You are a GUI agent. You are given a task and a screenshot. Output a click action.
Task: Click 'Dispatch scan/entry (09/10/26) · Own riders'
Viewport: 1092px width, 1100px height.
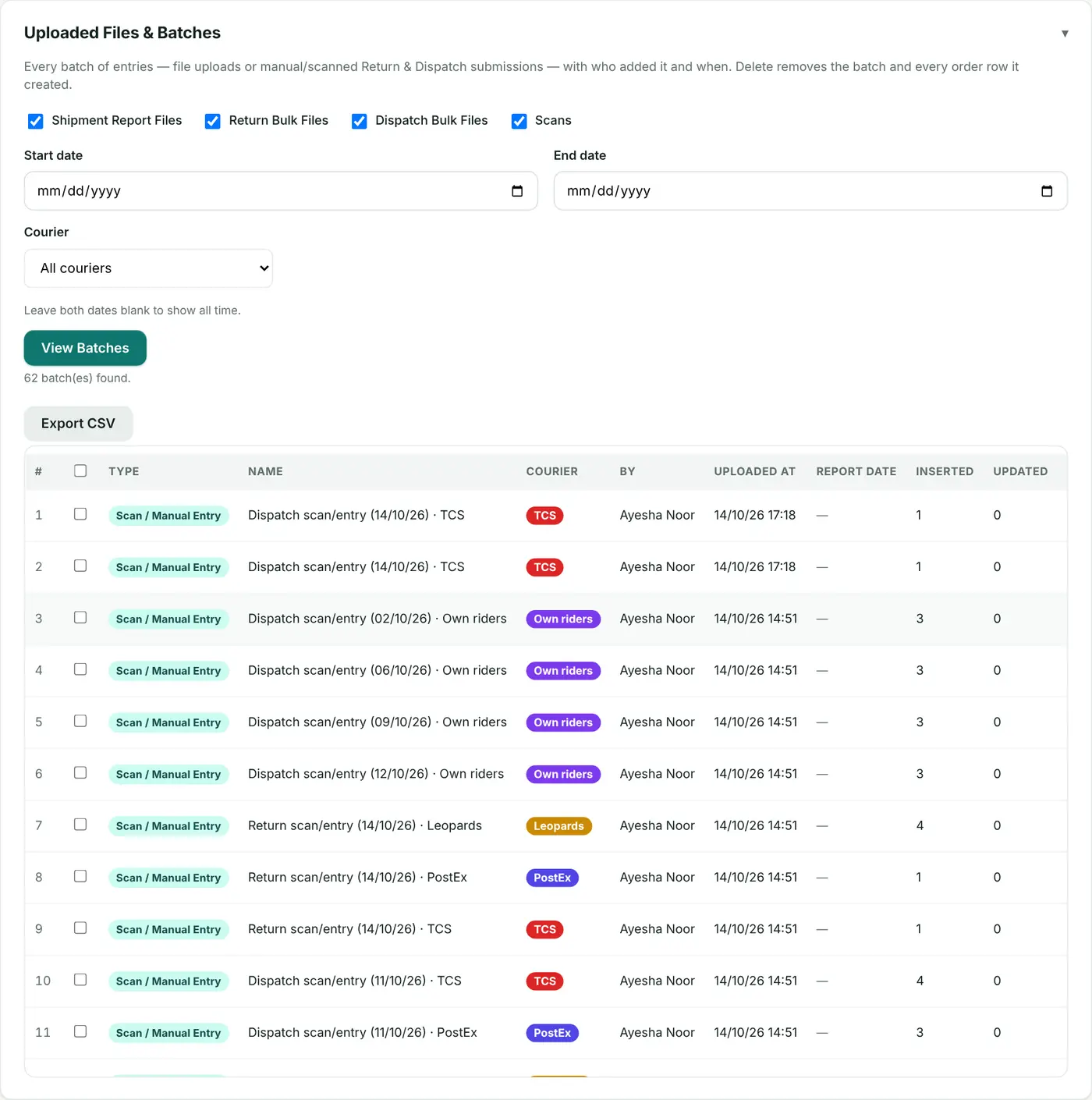tap(378, 722)
